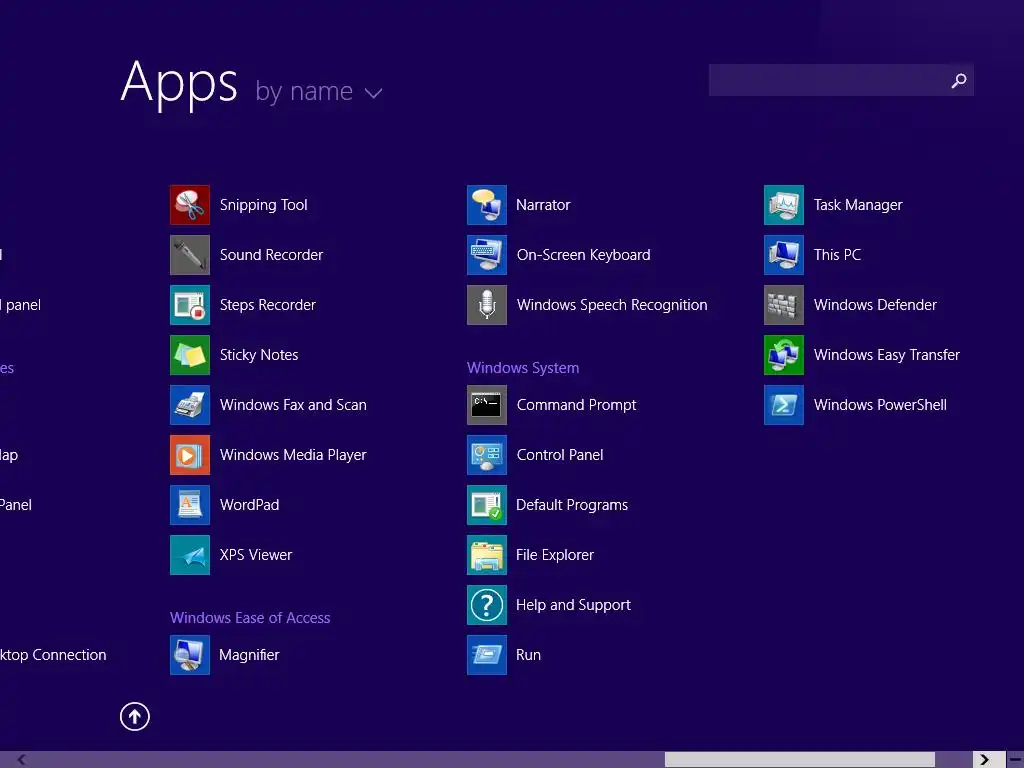Open the Snipping Tool icon
Viewport: 1024px width, 768px height.
point(190,205)
